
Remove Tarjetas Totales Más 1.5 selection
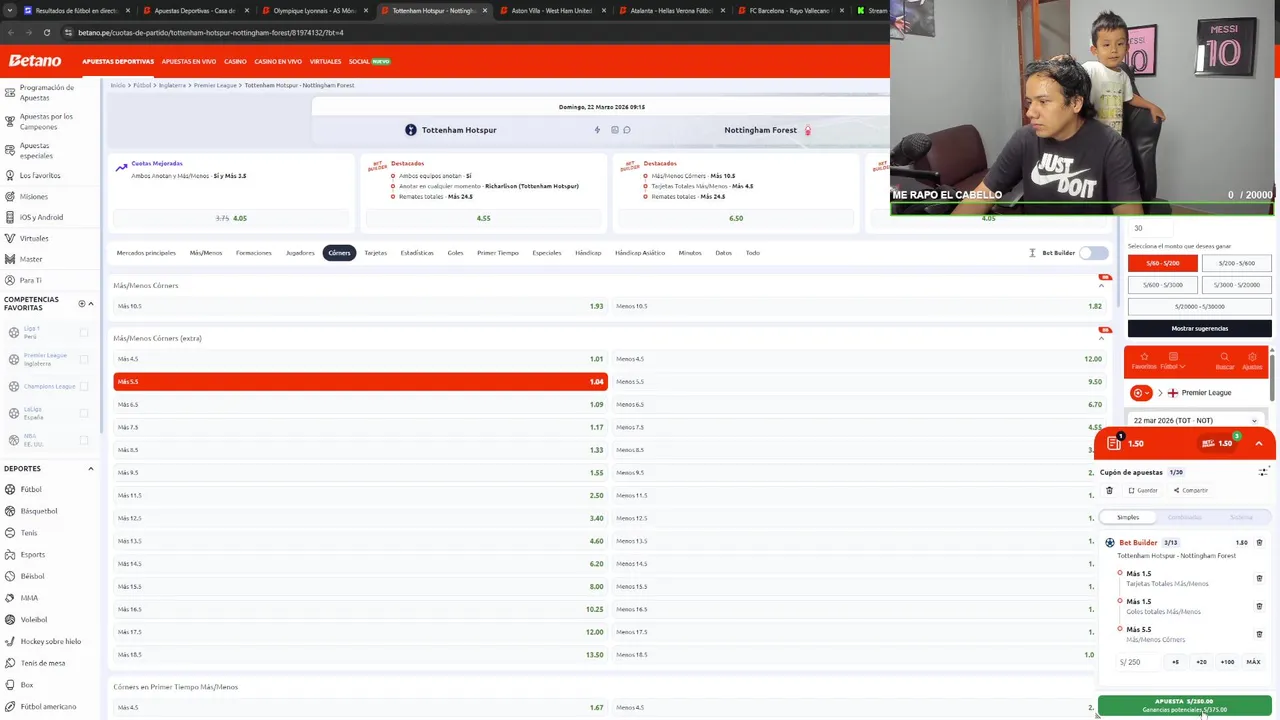[x=1259, y=578]
